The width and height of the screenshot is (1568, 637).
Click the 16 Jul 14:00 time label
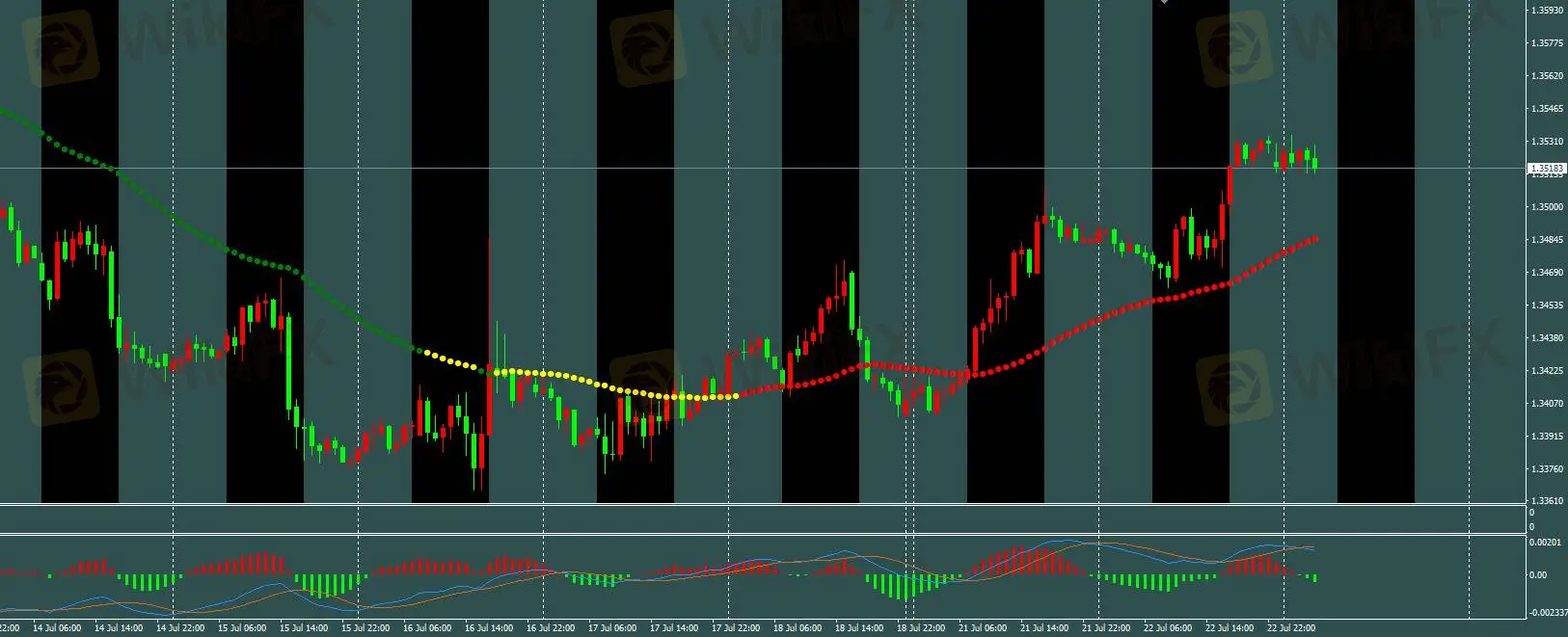click(489, 628)
